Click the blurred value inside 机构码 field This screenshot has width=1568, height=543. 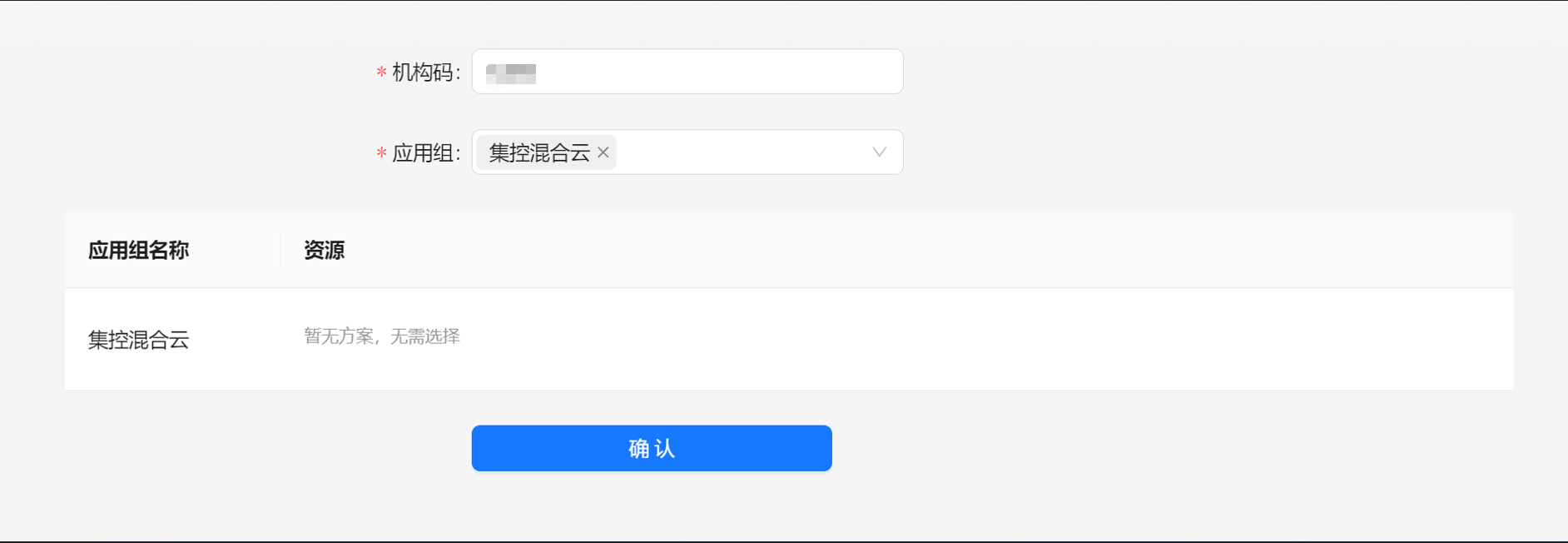511,73
